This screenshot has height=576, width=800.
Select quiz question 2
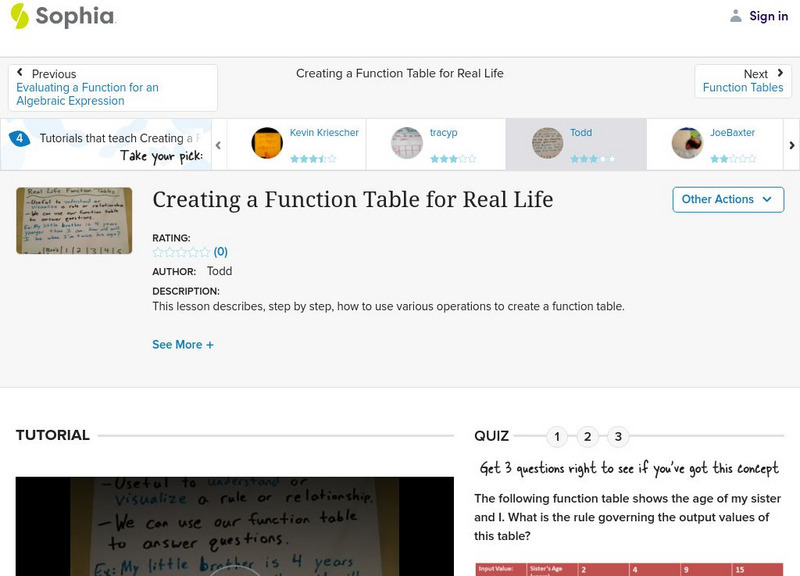(587, 437)
